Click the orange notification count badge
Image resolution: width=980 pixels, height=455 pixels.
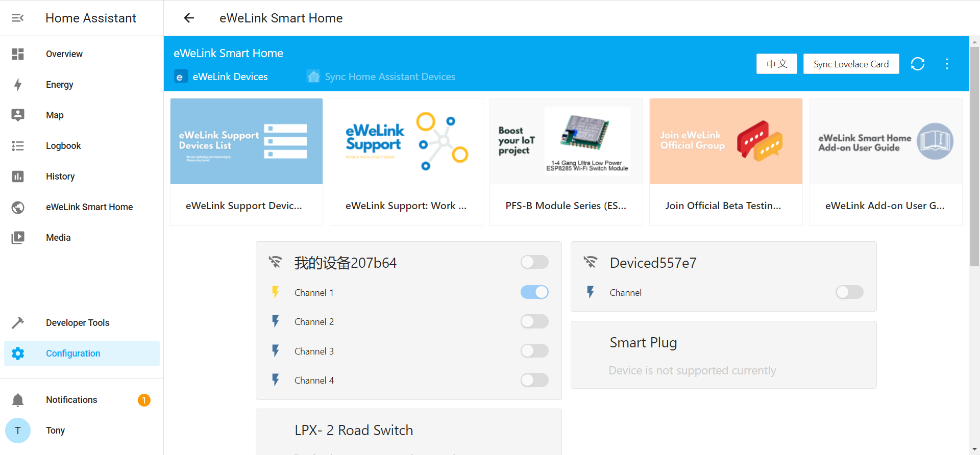144,400
